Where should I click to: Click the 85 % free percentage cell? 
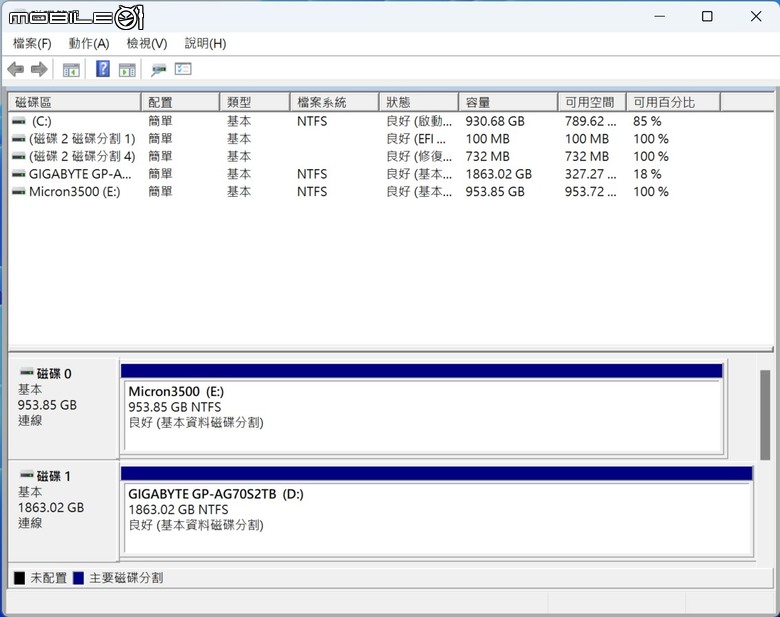coord(647,121)
